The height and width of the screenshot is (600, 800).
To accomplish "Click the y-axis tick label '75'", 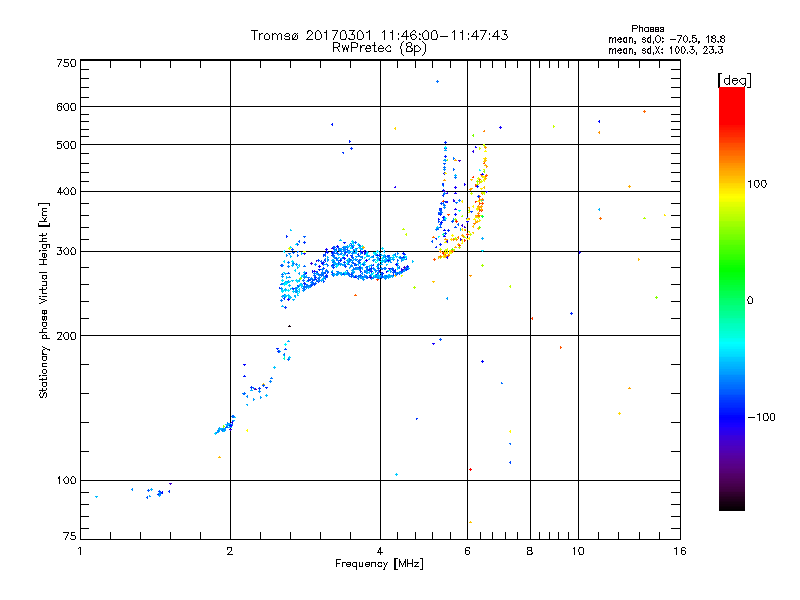I will pyautogui.click(x=70, y=536).
